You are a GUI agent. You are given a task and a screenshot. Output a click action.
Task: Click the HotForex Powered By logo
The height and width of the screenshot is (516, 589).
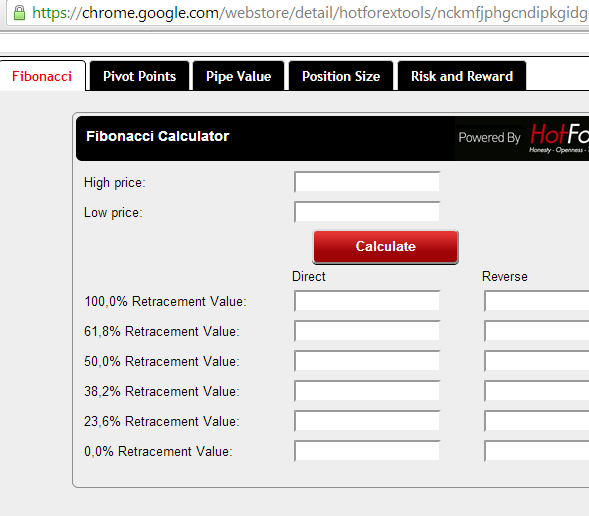[x=522, y=139]
